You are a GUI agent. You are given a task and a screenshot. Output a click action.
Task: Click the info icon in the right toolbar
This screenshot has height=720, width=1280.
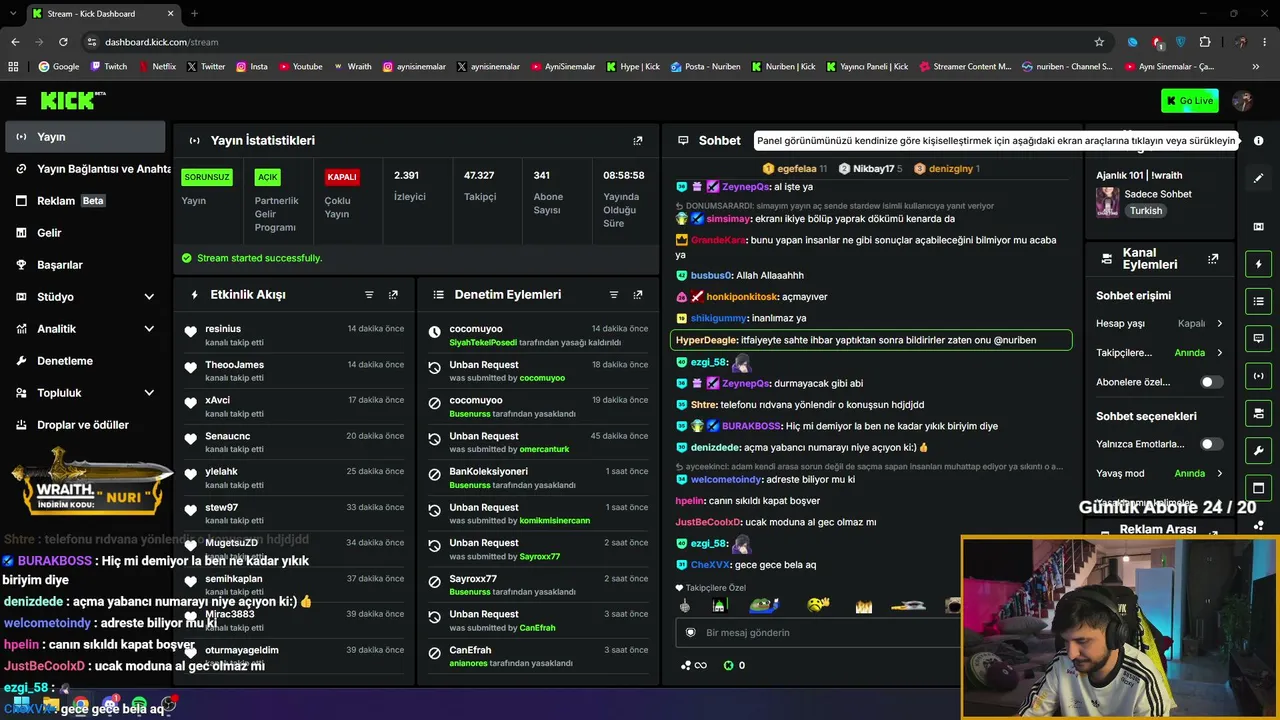pyautogui.click(x=1259, y=141)
